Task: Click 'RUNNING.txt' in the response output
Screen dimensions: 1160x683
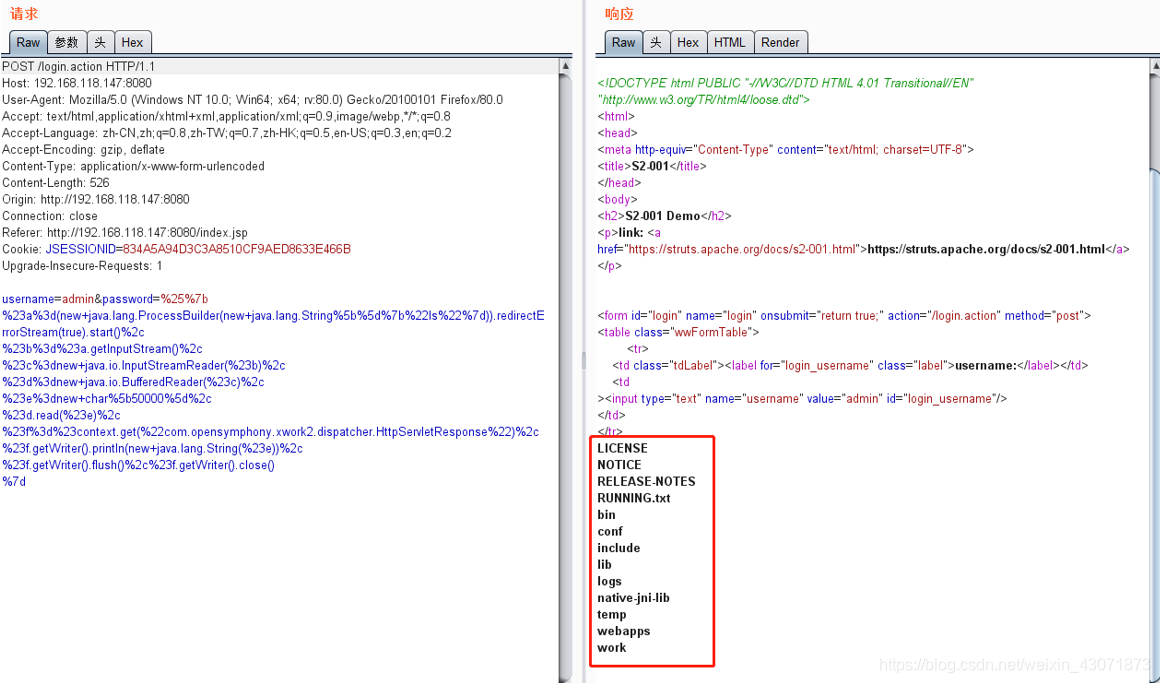Action: [634, 498]
